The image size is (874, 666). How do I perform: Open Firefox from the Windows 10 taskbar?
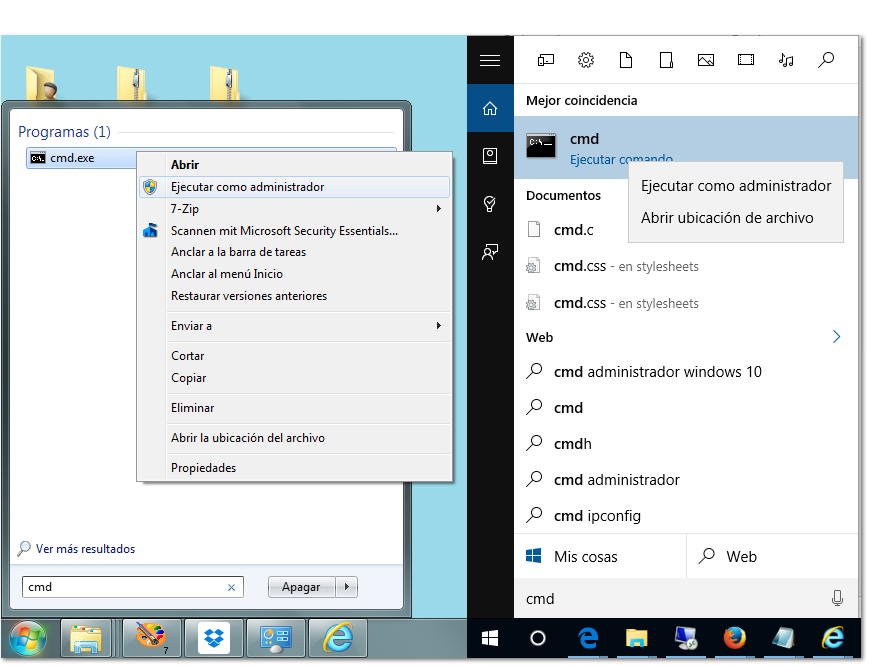point(735,638)
